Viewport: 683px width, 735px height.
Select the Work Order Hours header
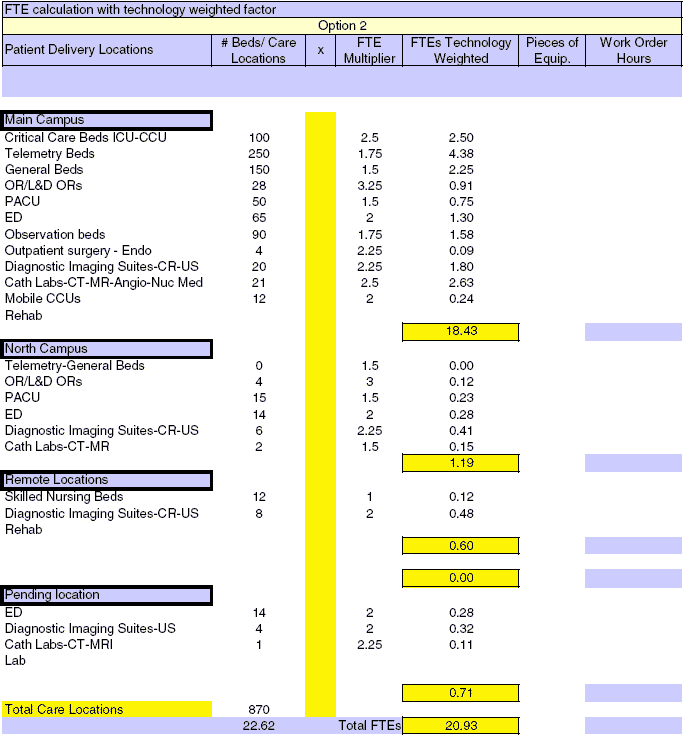click(633, 50)
